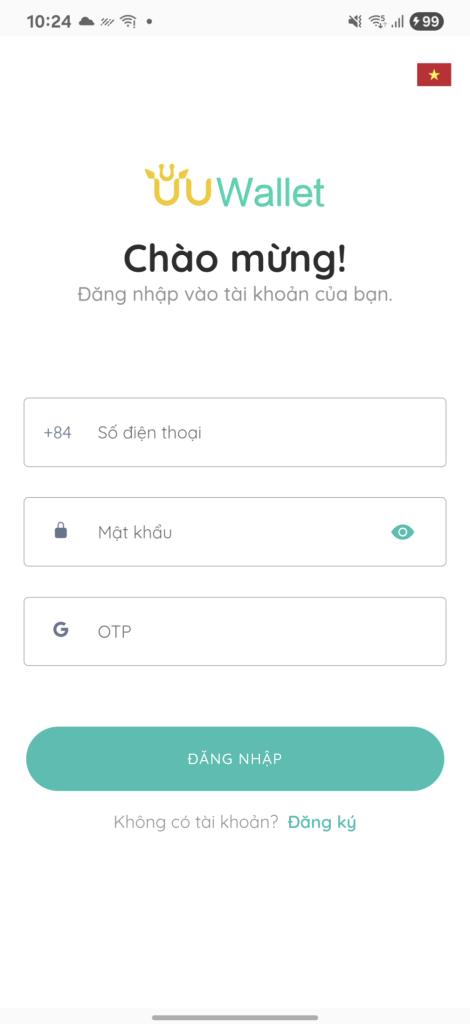Viewport: 470px width, 1024px height.
Task: Tap the cellular signal bars icon
Action: coord(398,22)
